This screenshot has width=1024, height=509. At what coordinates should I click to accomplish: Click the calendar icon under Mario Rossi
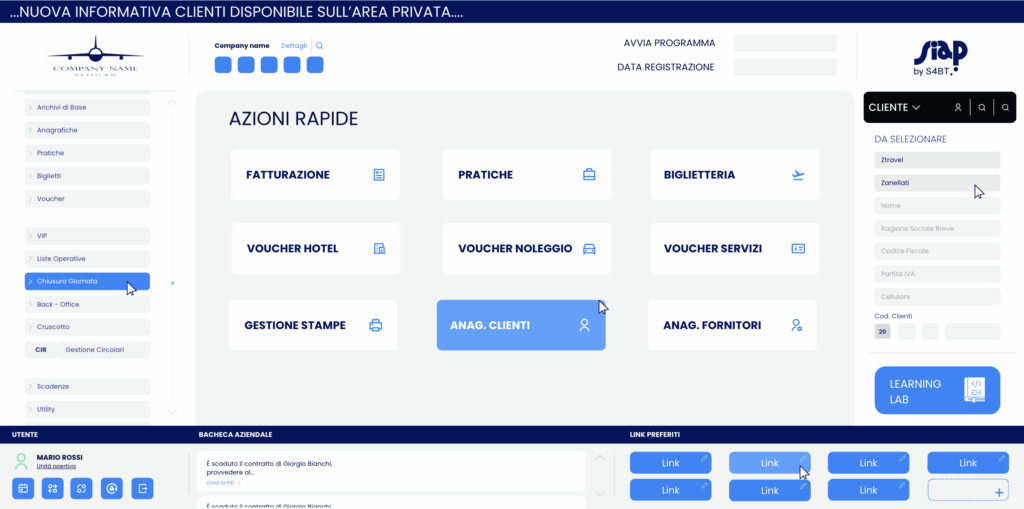[22, 488]
